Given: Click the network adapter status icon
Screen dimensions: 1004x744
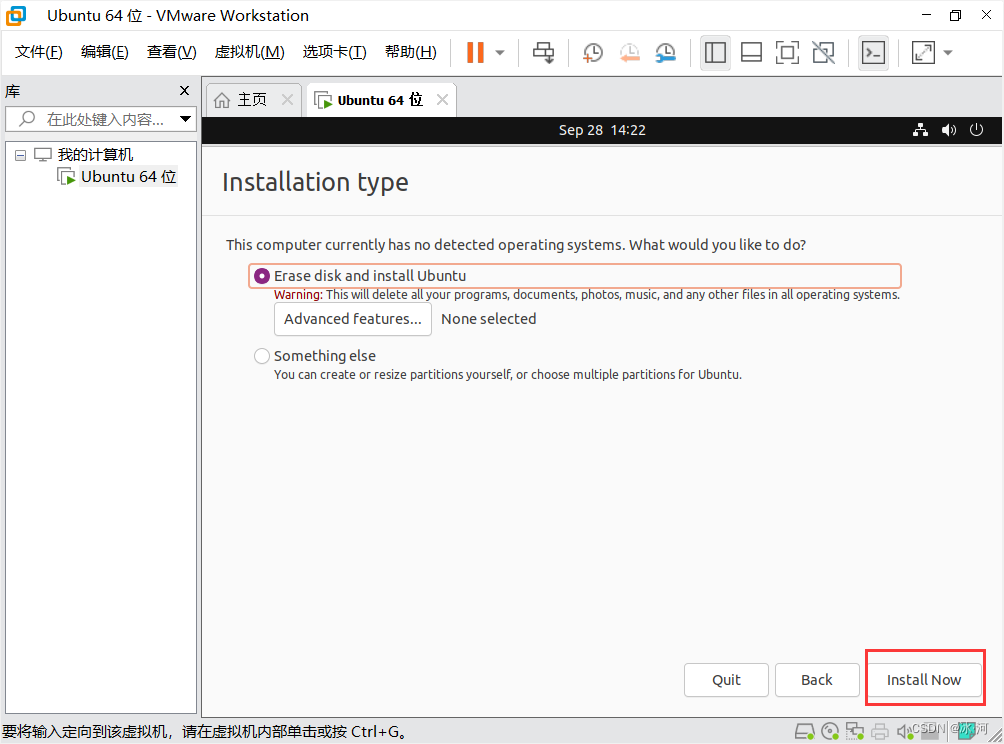Looking at the screenshot, I should (x=855, y=731).
